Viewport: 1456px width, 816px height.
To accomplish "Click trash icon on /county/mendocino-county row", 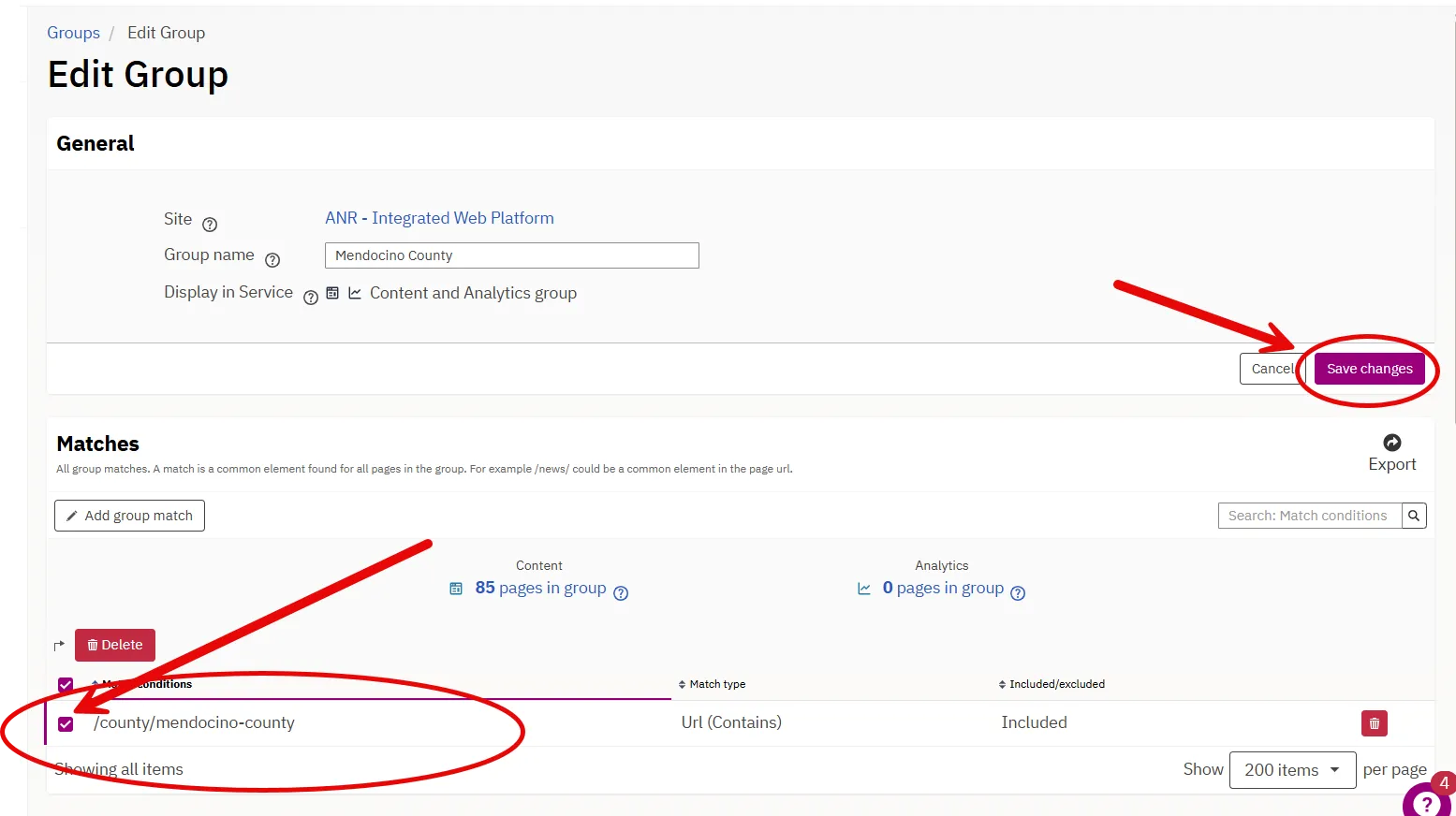I will (1374, 722).
